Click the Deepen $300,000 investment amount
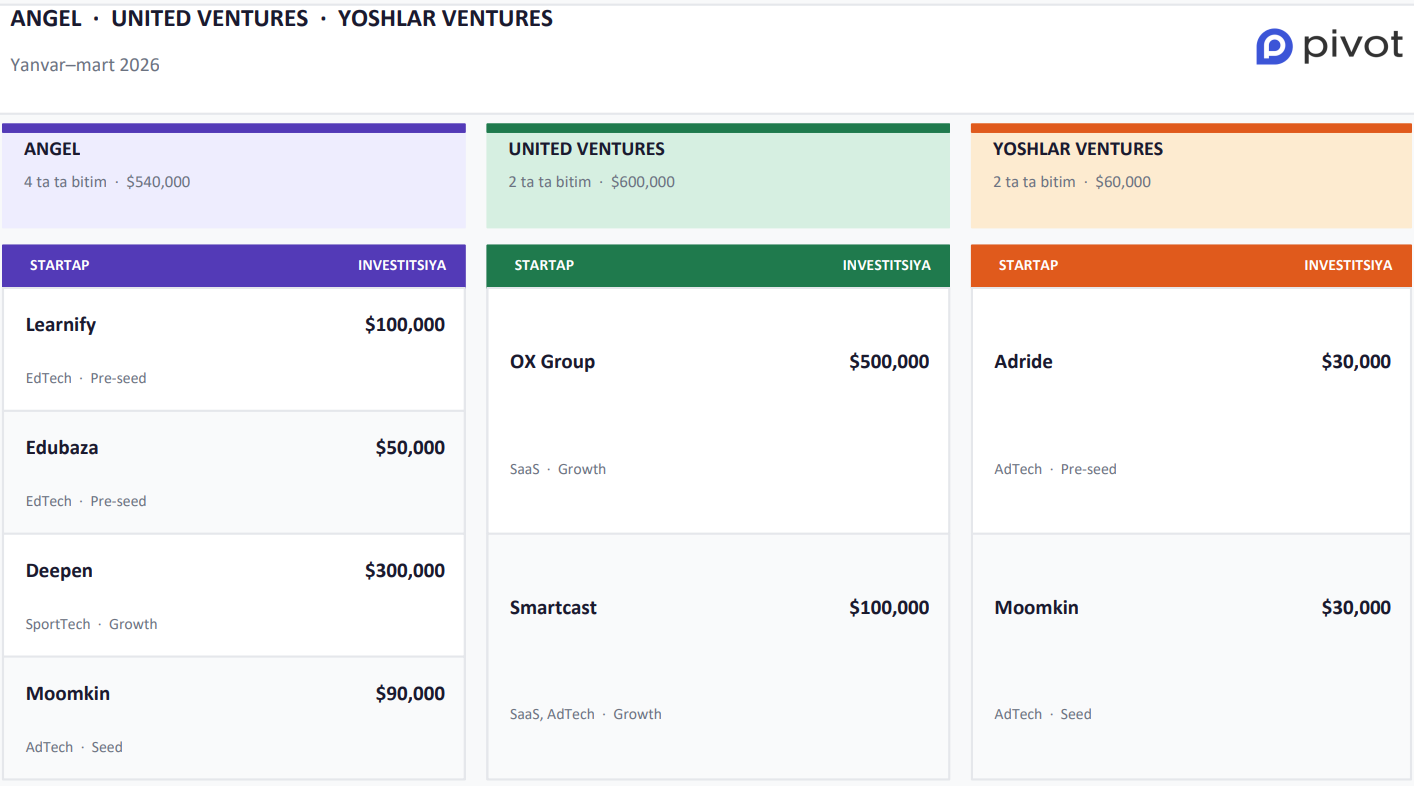 [405, 571]
